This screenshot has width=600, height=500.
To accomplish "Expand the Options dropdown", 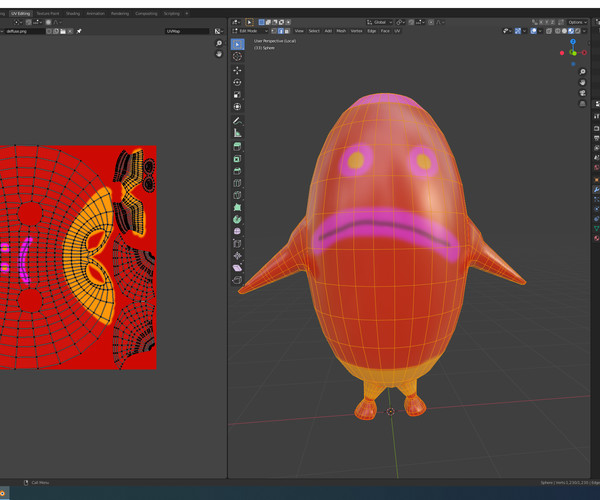I will [x=578, y=21].
